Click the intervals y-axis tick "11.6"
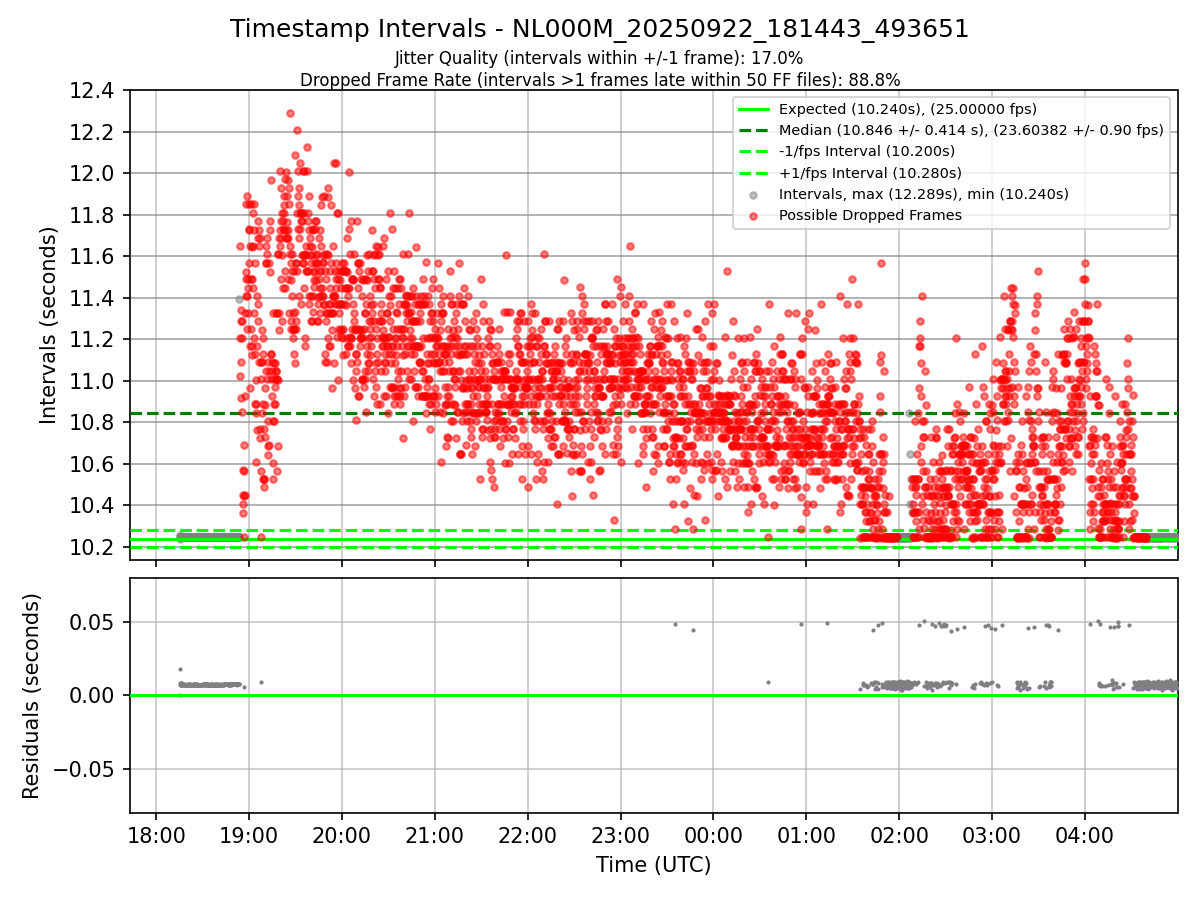 pyautogui.click(x=92, y=257)
